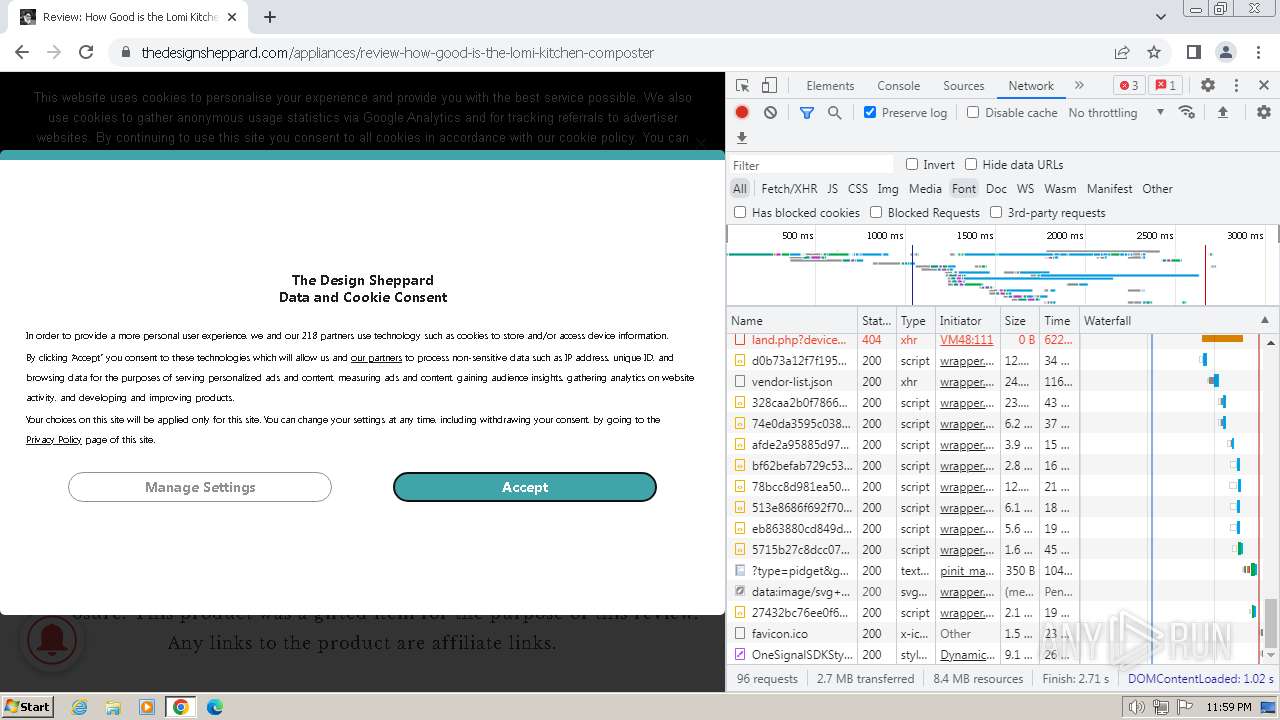The height and width of the screenshot is (720, 1280).
Task: Go back in browser history
Action: [x=22, y=52]
